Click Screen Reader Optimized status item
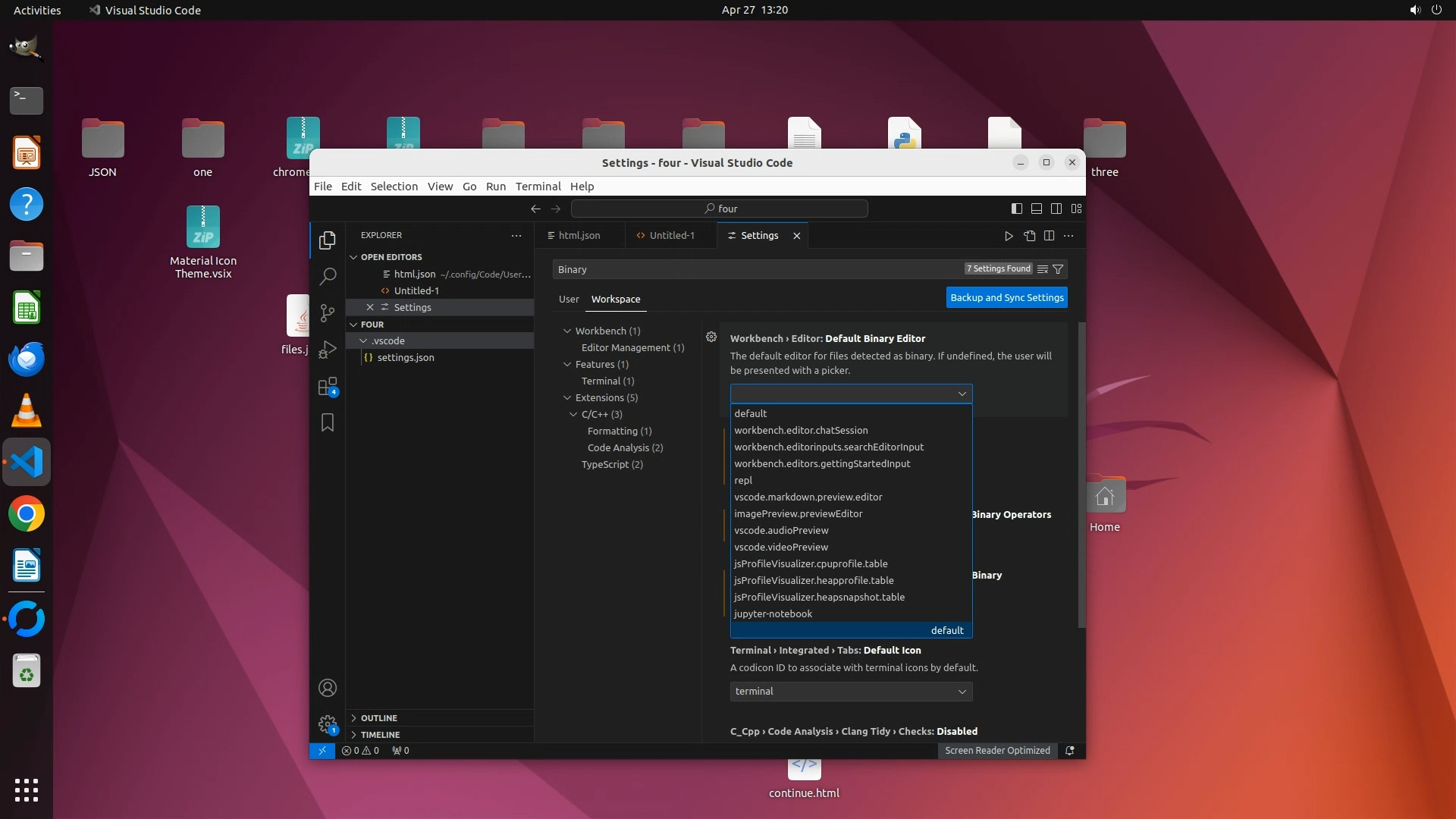 (997, 750)
